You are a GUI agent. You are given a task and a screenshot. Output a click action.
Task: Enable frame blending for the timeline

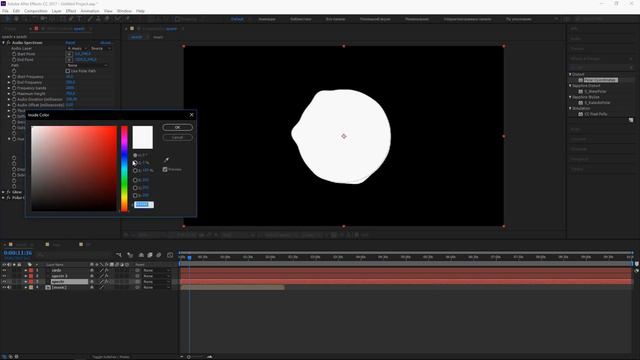[150, 255]
